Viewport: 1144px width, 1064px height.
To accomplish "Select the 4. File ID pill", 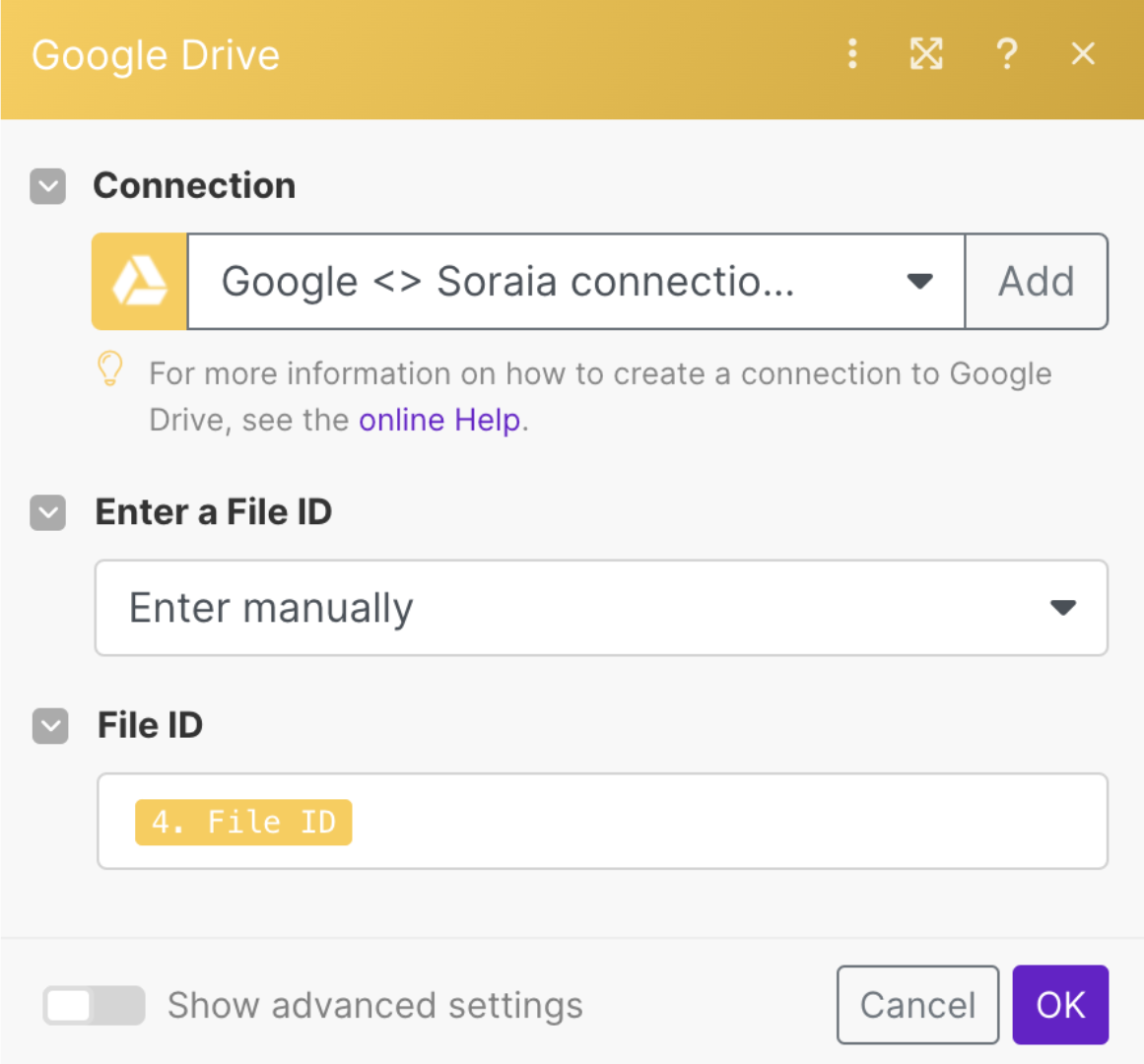I will pos(243,822).
